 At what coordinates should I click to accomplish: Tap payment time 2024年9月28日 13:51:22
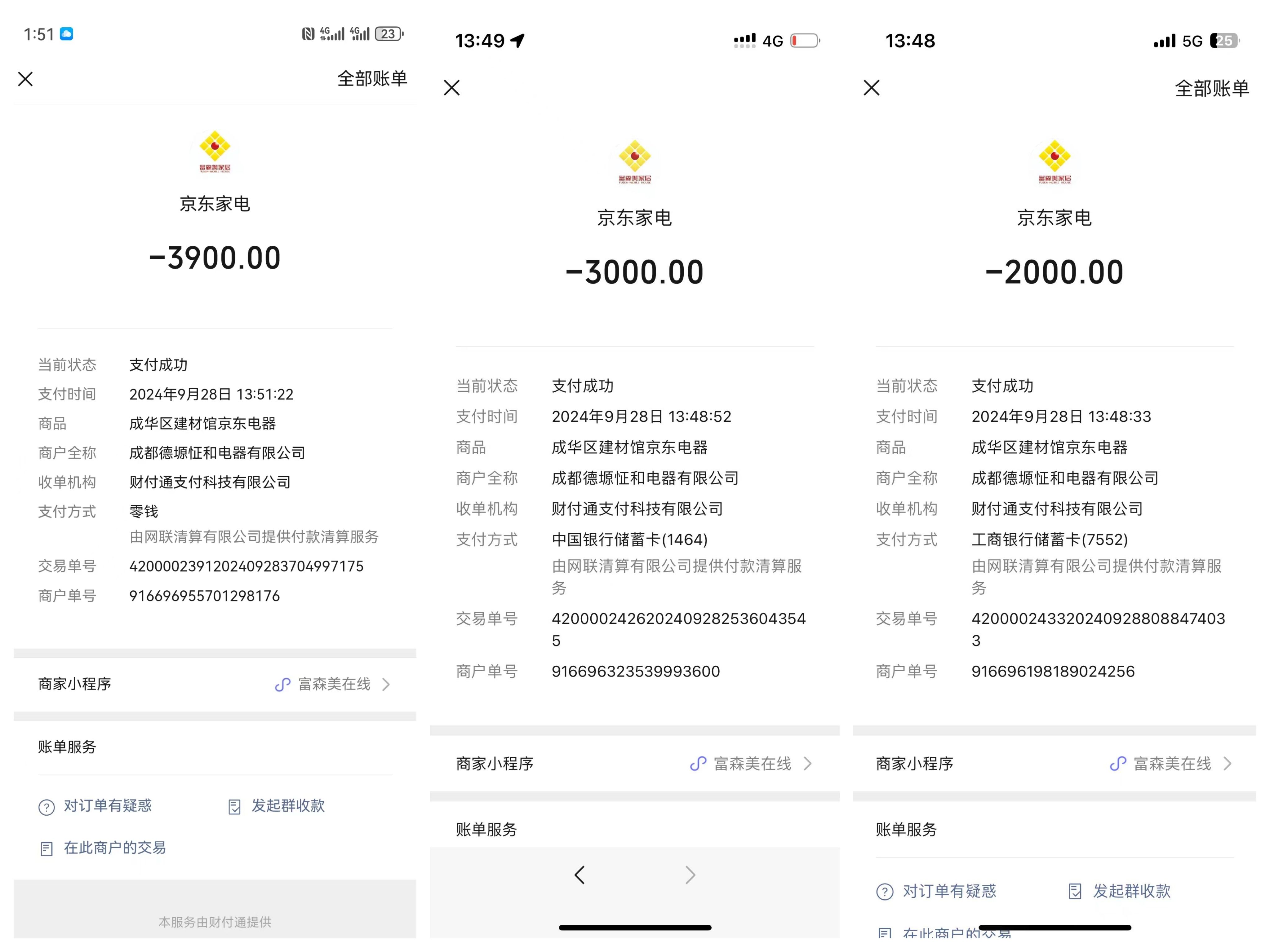point(211,394)
